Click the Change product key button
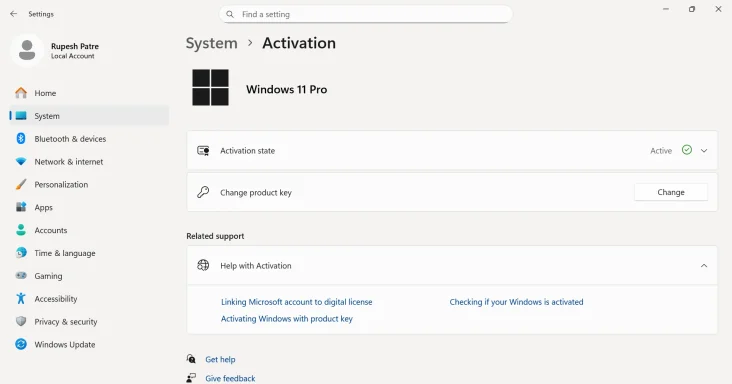This screenshot has width=732, height=384. tap(671, 192)
